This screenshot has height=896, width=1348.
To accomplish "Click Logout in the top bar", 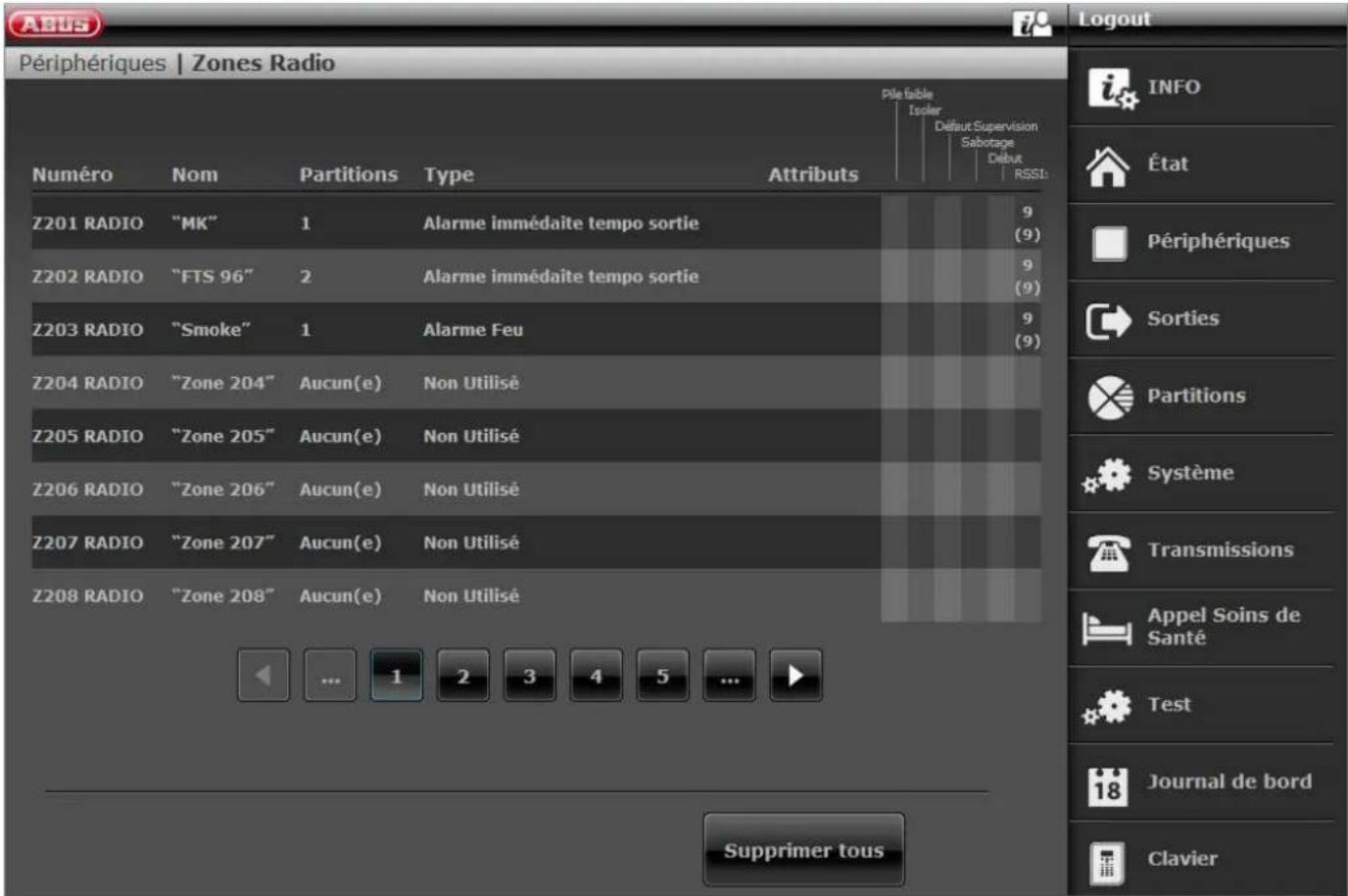I will click(1114, 20).
